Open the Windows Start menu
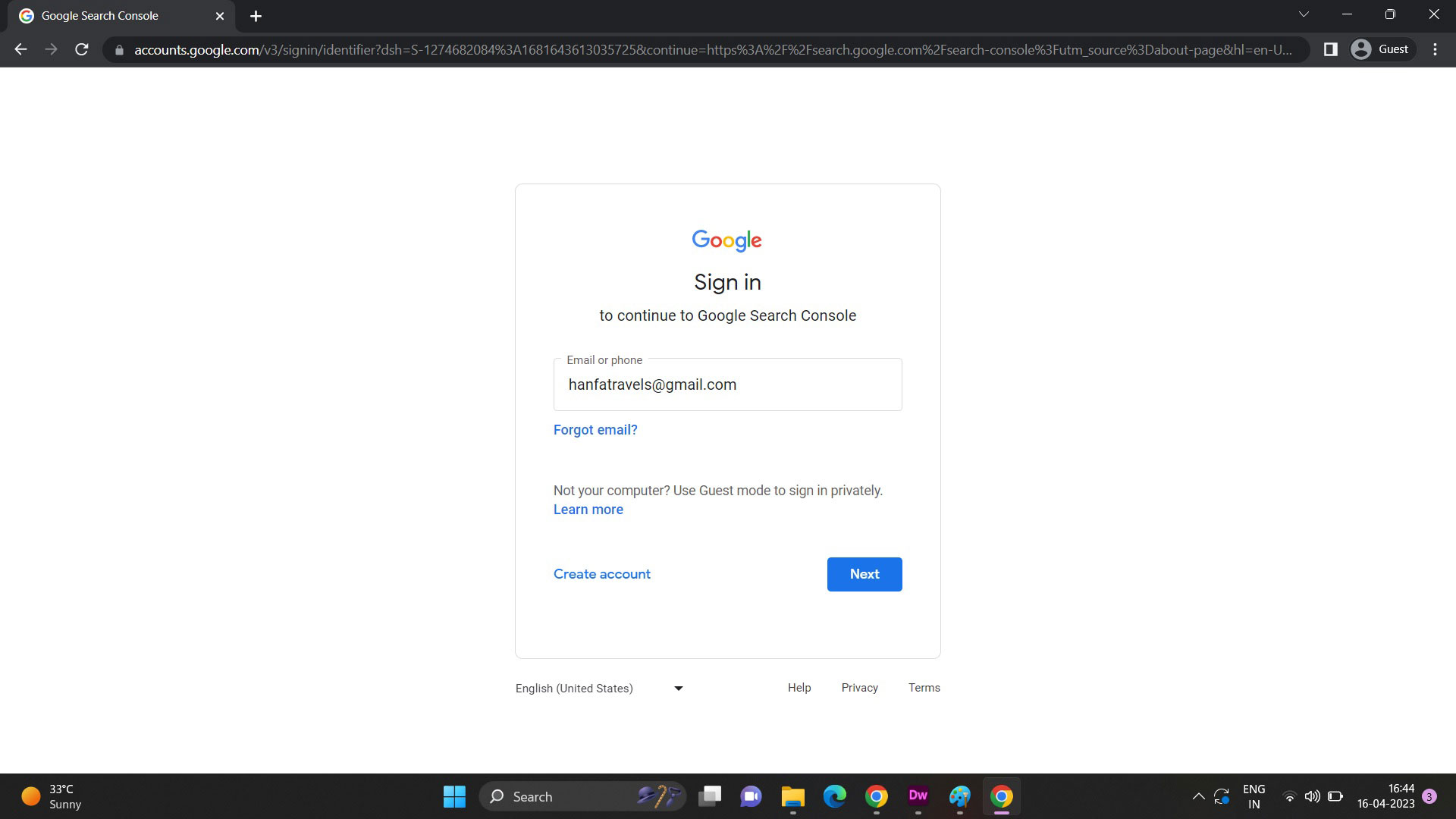 point(454,796)
